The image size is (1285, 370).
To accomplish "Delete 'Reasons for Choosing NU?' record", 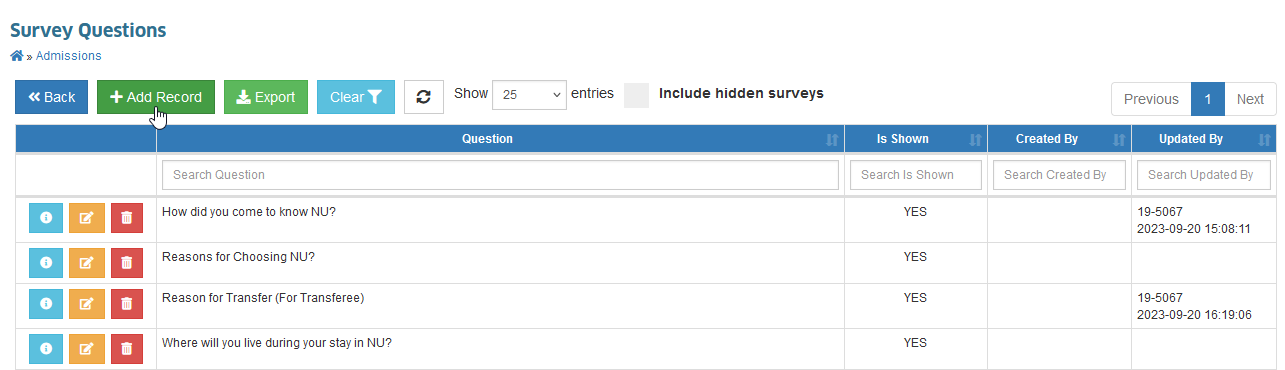I will pos(126,263).
